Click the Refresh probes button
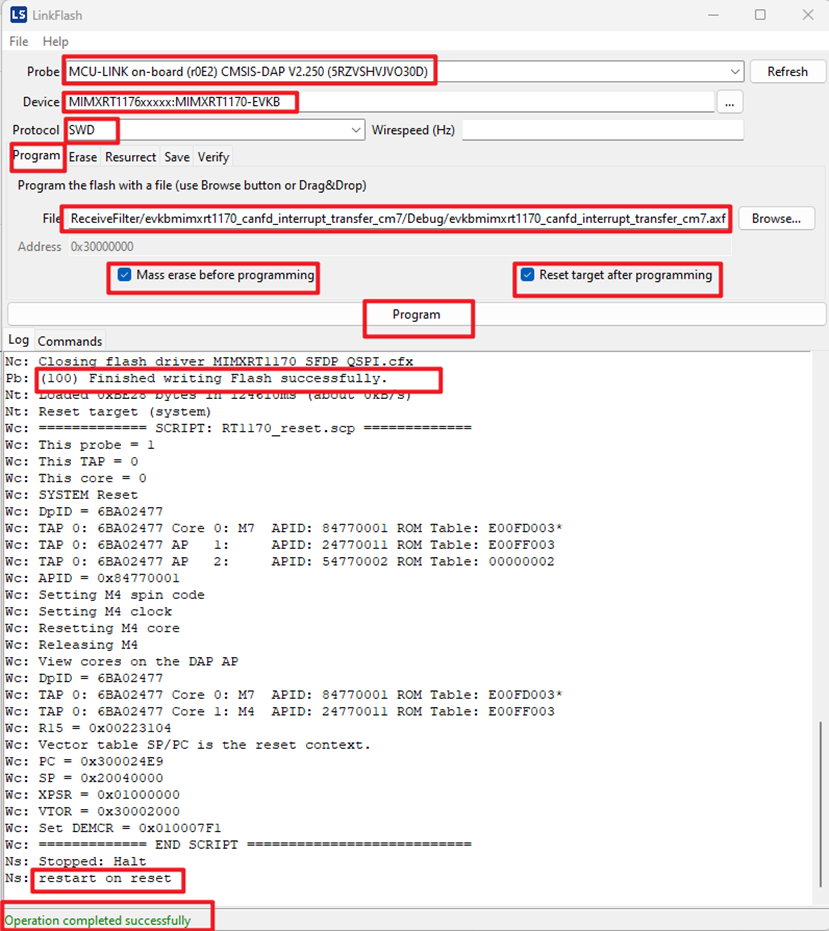Screen dimensions: 829x931 tap(787, 72)
